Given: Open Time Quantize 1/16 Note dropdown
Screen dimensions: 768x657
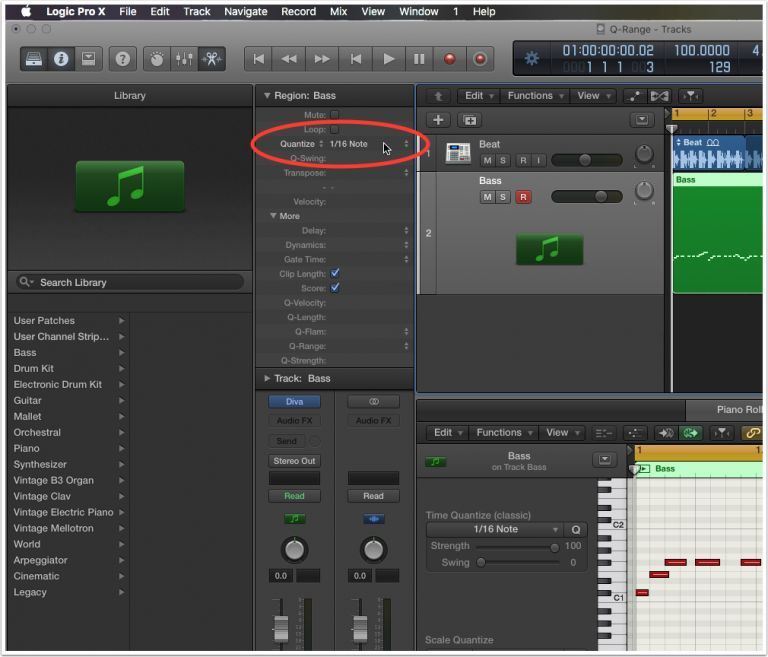Looking at the screenshot, I should pos(495,529).
